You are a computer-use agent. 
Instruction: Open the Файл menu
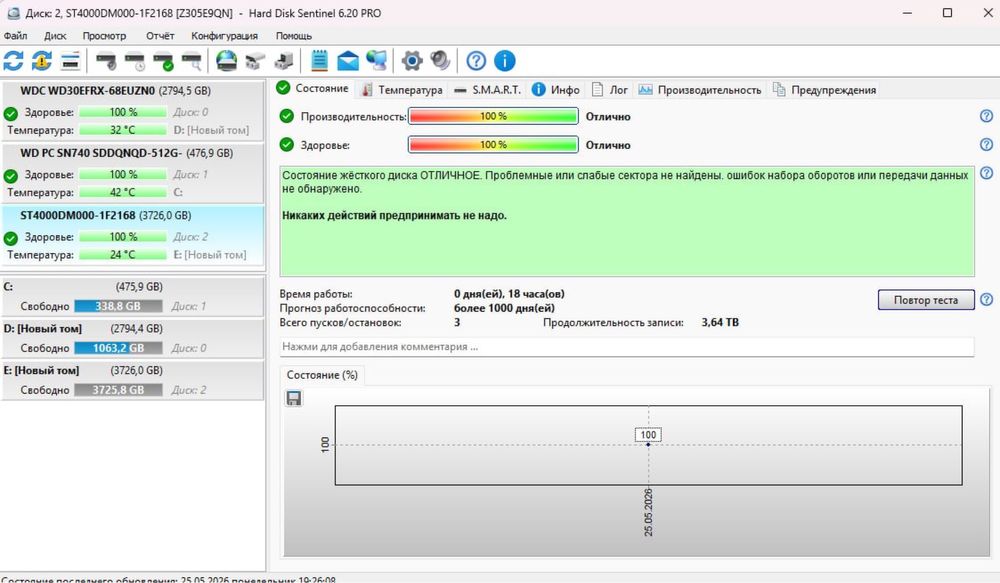pos(15,36)
